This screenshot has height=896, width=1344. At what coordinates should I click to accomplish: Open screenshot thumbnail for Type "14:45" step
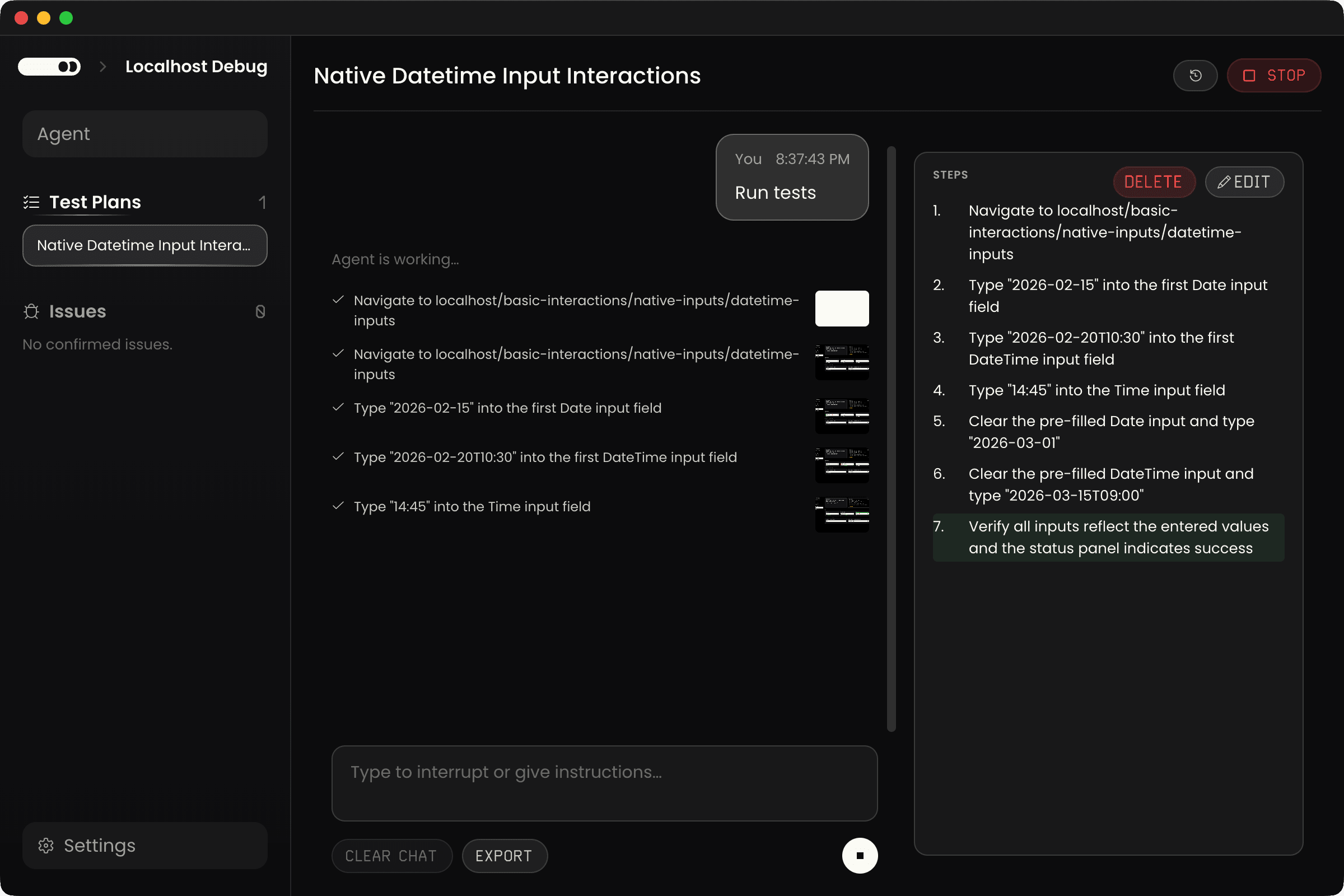click(x=842, y=514)
